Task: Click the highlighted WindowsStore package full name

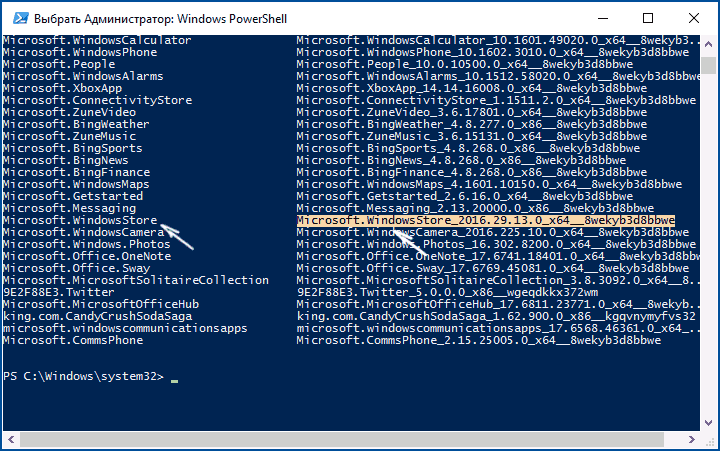Action: 485,220
